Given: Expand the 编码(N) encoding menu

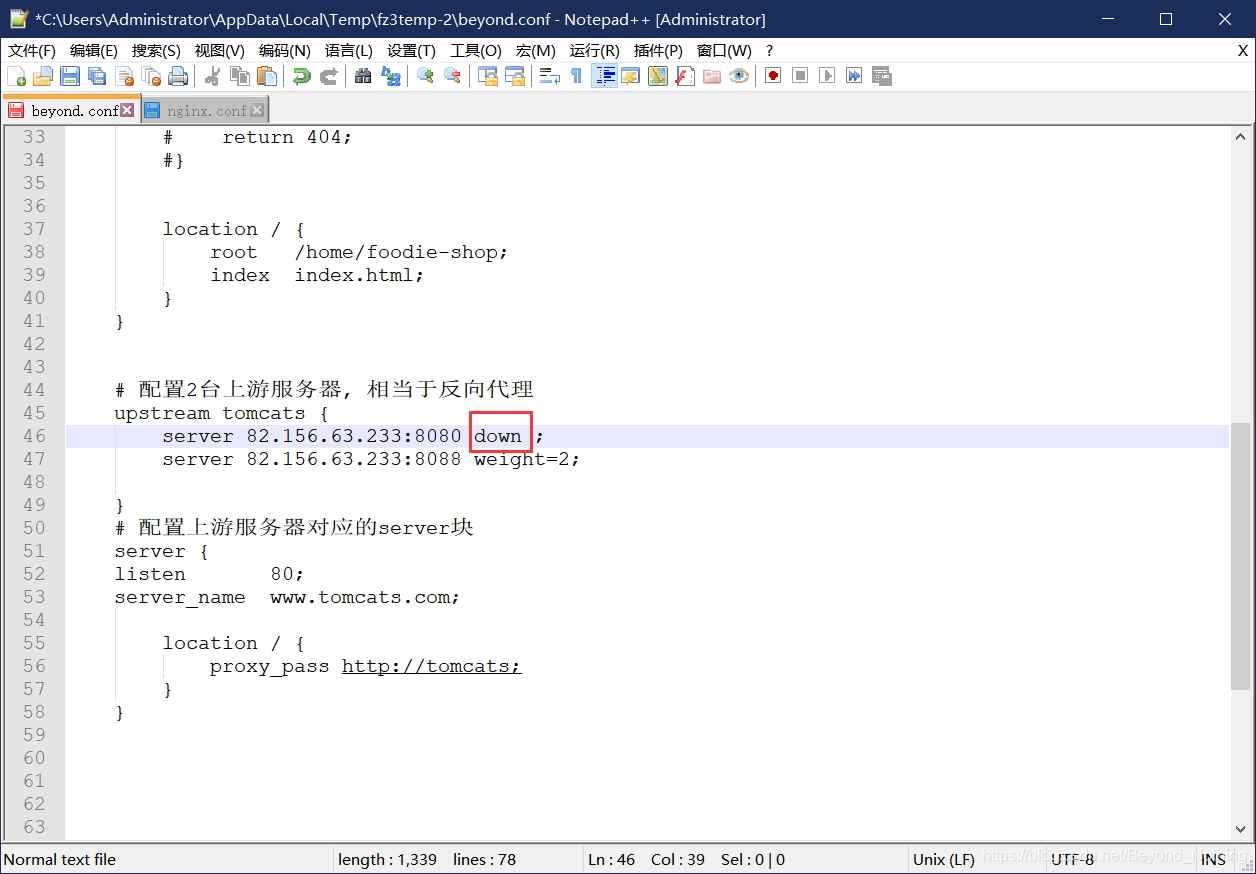Looking at the screenshot, I should (284, 50).
